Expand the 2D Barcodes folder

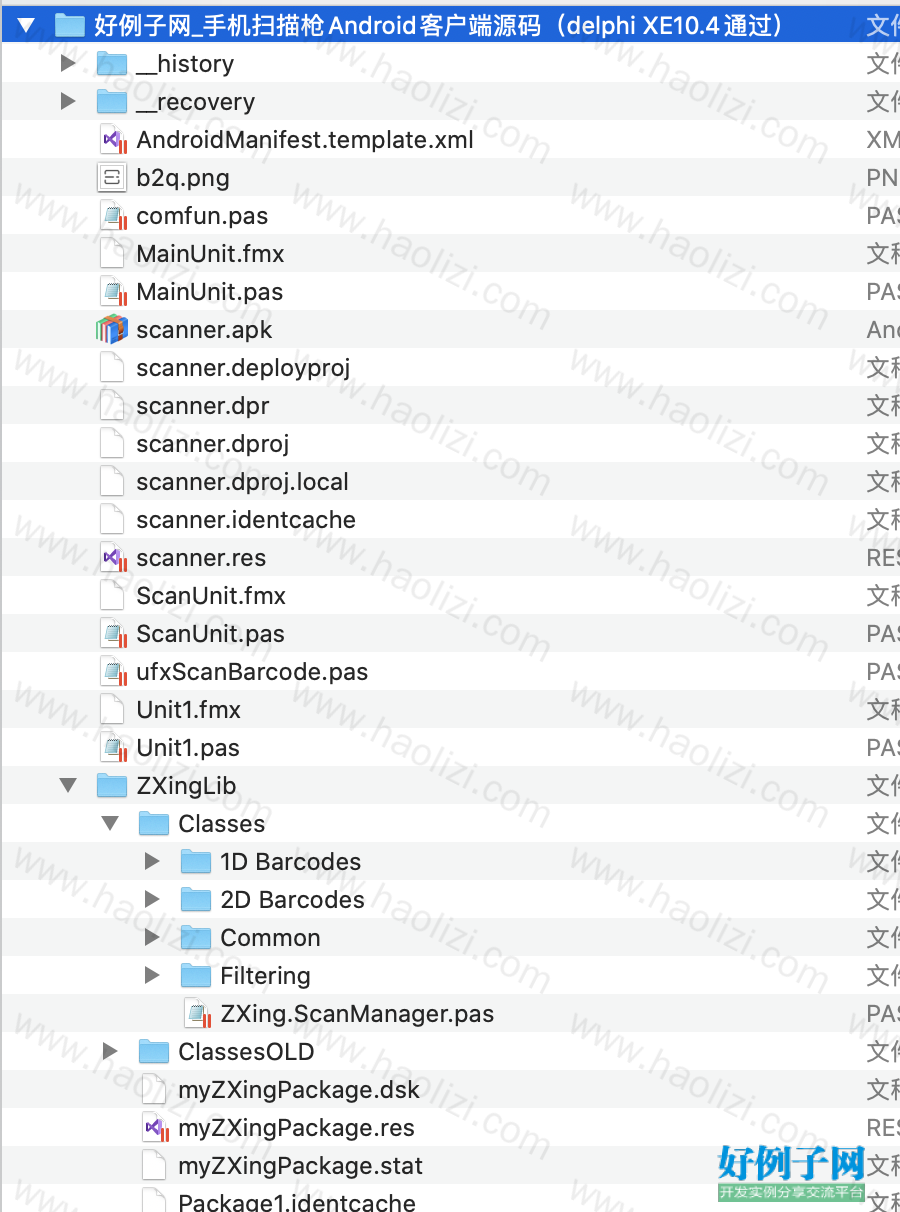(152, 900)
